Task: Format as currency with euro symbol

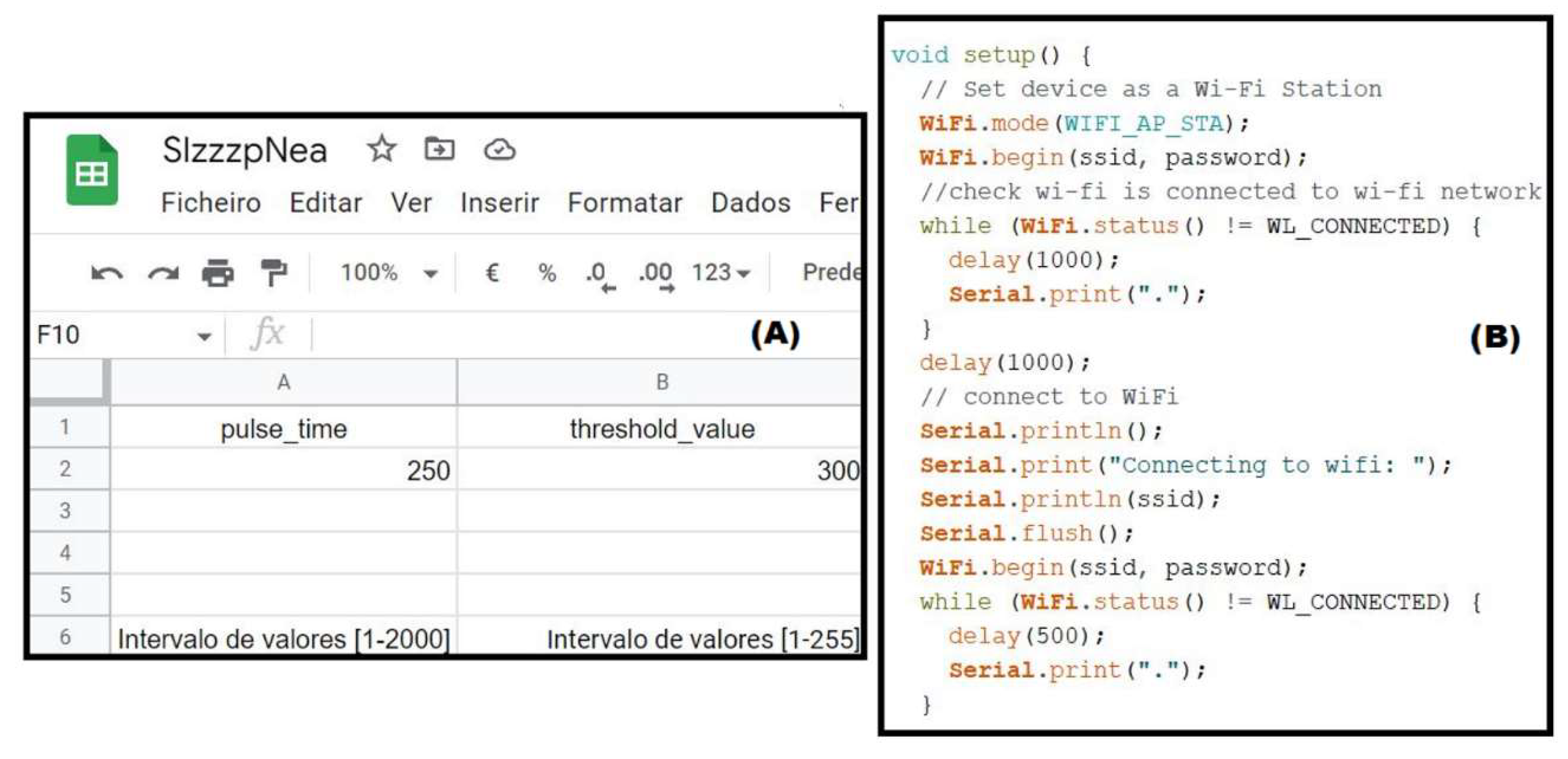Action: [492, 272]
